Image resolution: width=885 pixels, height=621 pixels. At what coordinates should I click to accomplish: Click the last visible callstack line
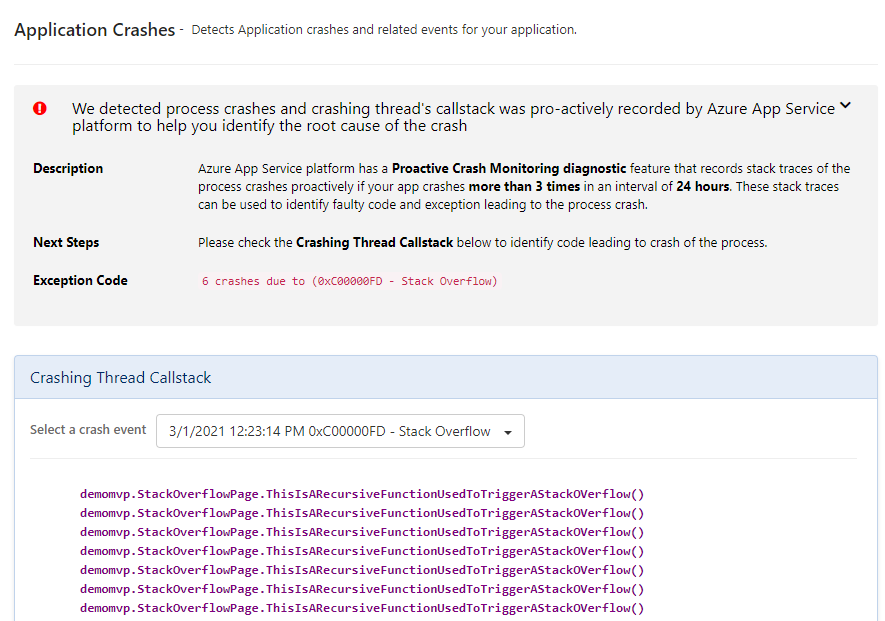point(362,607)
